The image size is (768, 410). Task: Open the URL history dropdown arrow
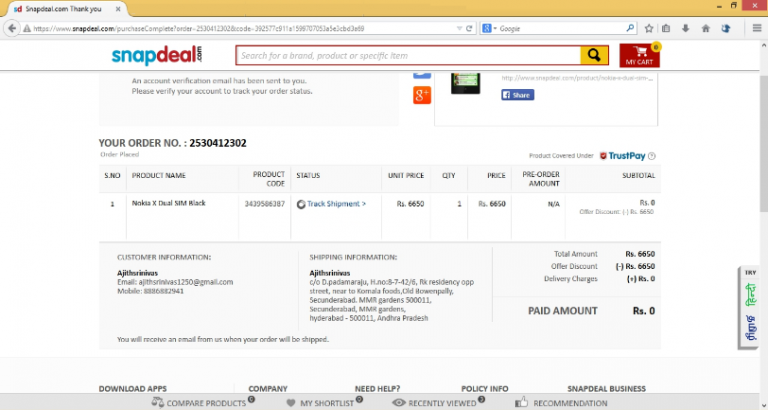pos(459,28)
